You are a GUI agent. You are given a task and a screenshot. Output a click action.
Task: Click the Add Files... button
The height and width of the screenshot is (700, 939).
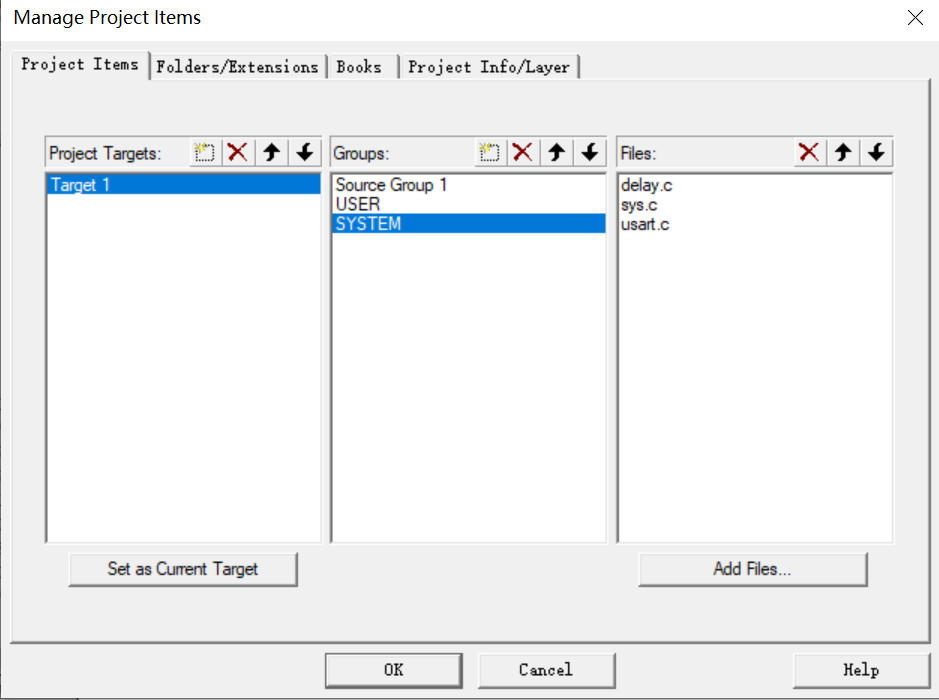[x=753, y=569]
